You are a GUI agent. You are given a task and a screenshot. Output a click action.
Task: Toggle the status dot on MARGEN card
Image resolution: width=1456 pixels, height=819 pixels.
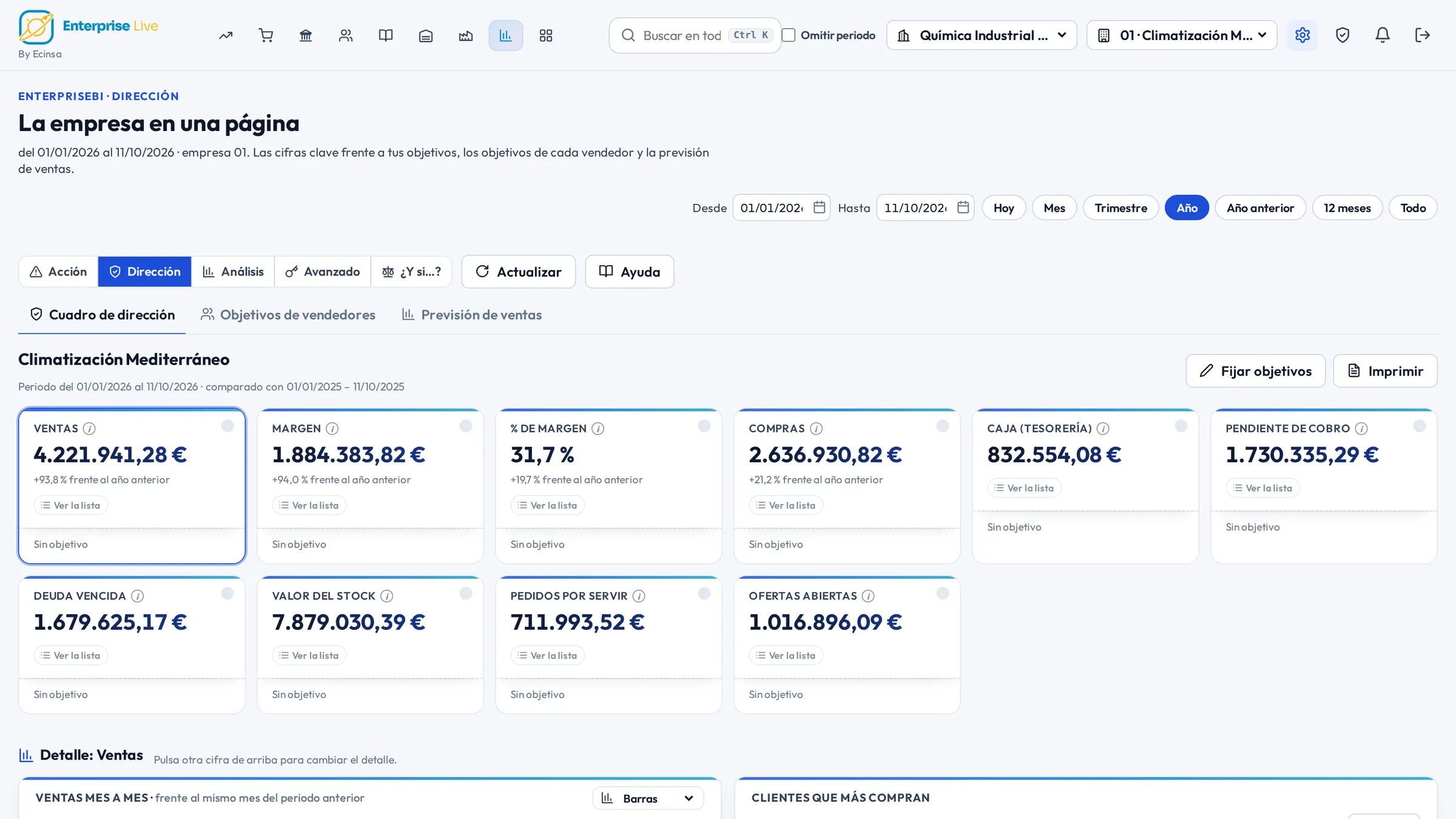(x=466, y=426)
